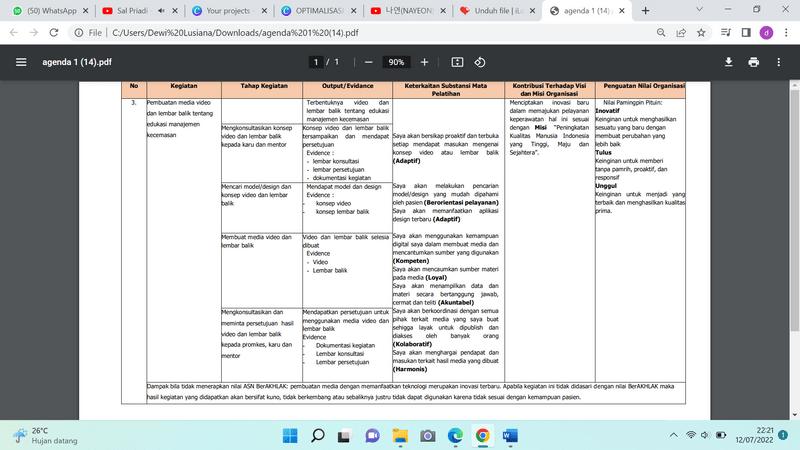Image resolution: width=800 pixels, height=450 pixels.
Task: Zoom out with the minus button
Action: pyautogui.click(x=368, y=62)
